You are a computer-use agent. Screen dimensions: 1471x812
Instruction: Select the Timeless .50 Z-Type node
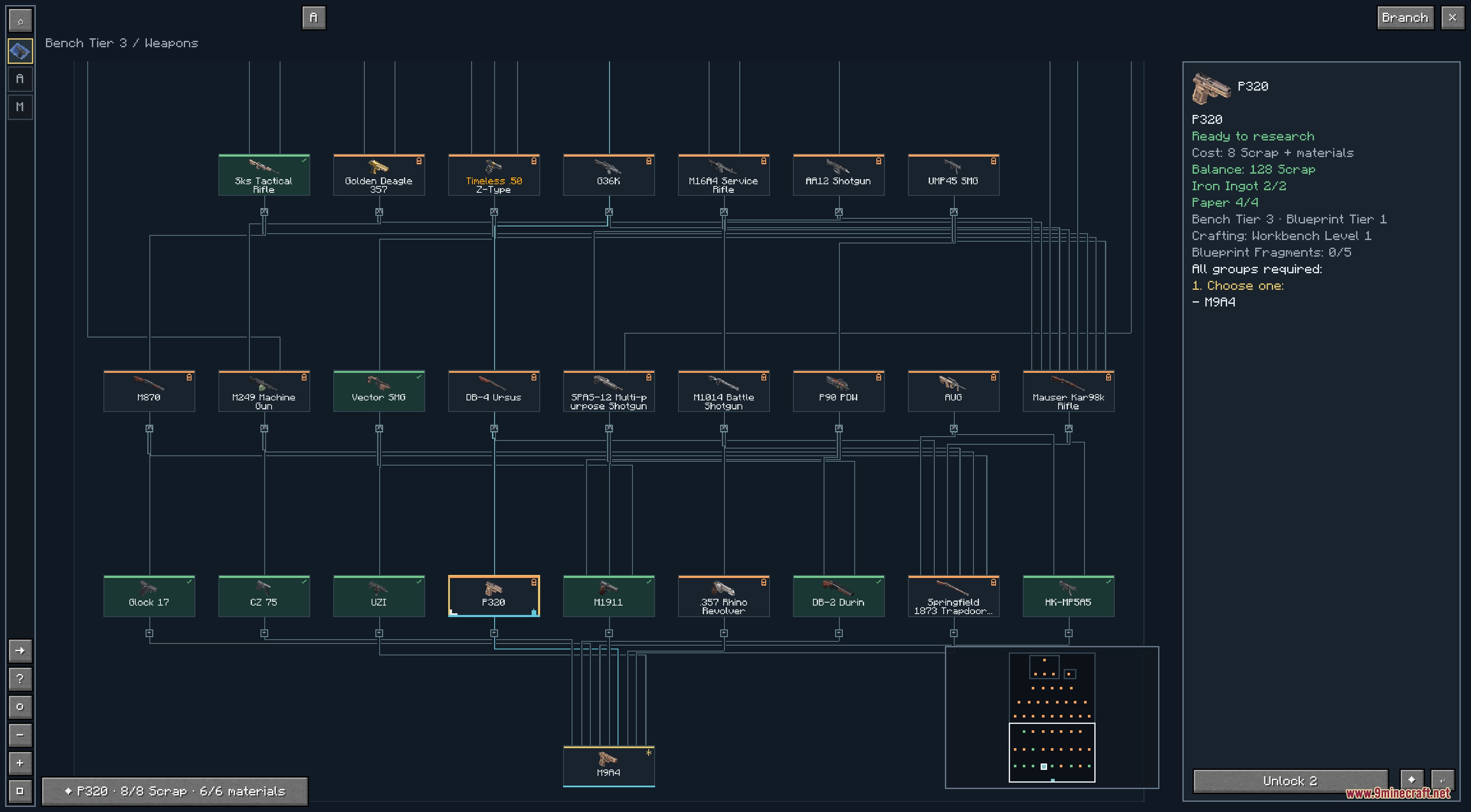point(494,175)
